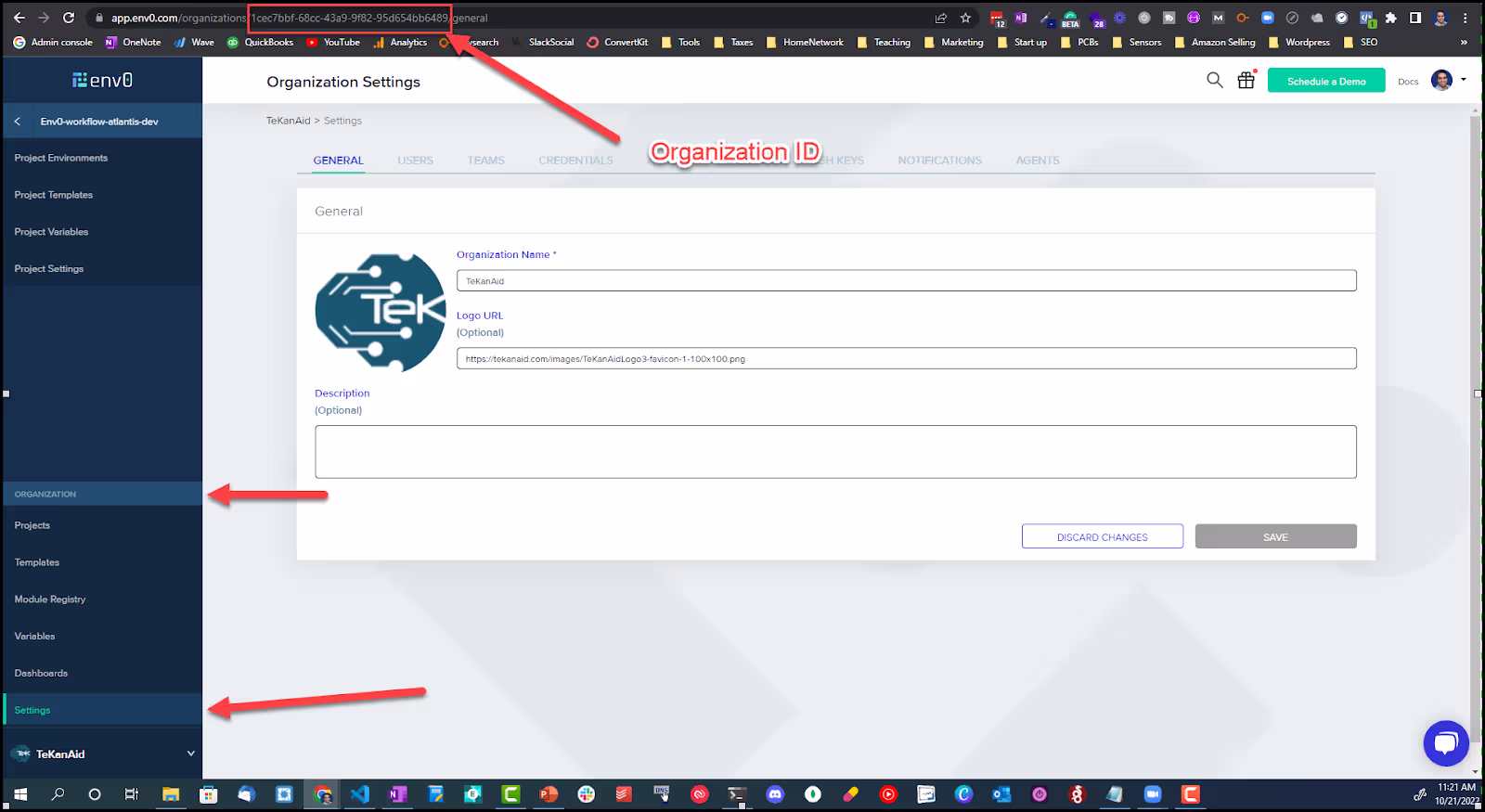Screen dimensions: 1485x812
Task: Switch to the Users tab
Action: pyautogui.click(x=415, y=161)
